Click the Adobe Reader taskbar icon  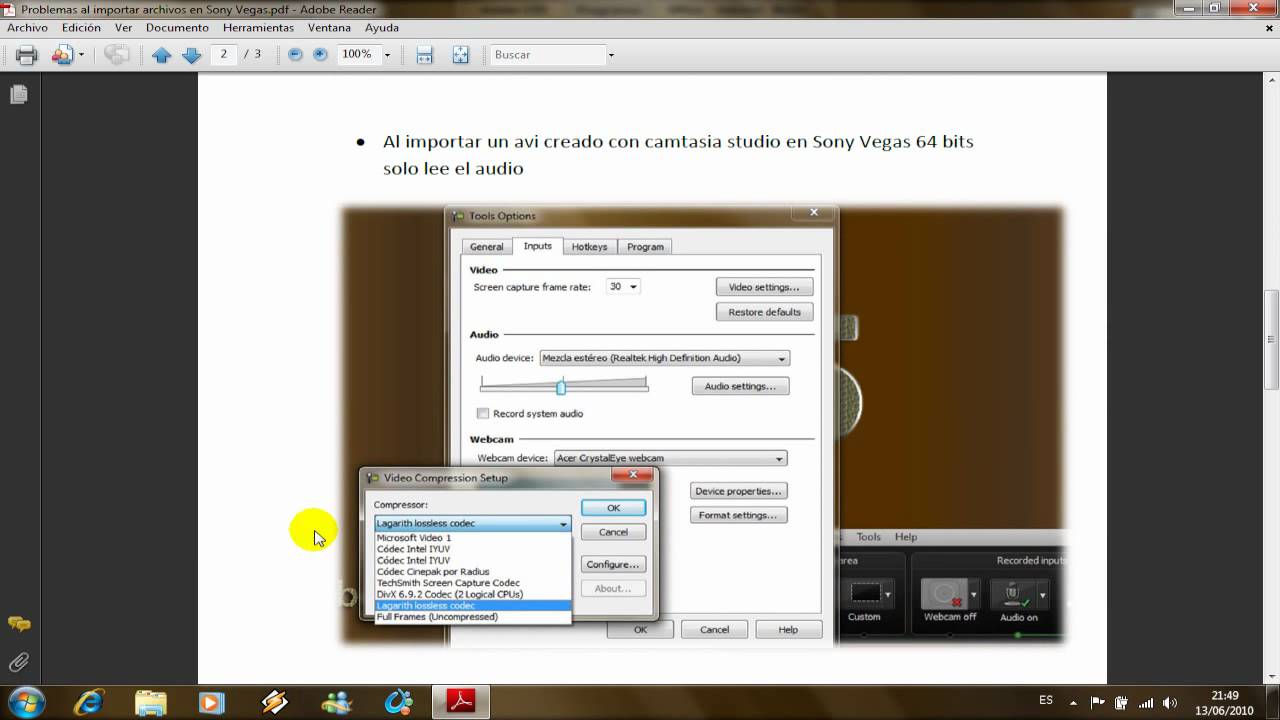pos(461,702)
